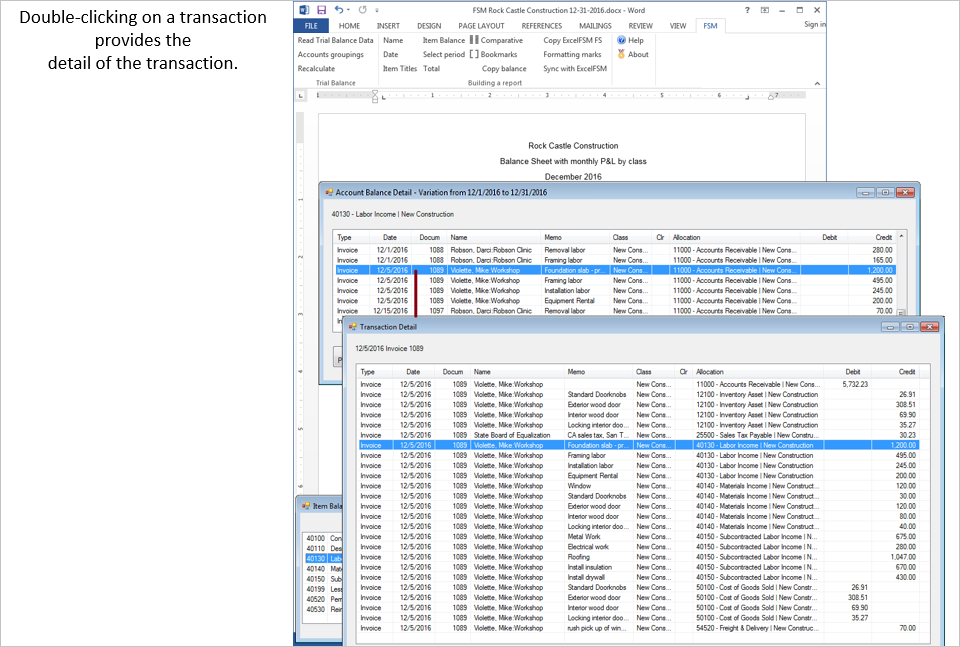Select the Install drywall 430.00 row
This screenshot has height=647, width=960.
click(638, 577)
